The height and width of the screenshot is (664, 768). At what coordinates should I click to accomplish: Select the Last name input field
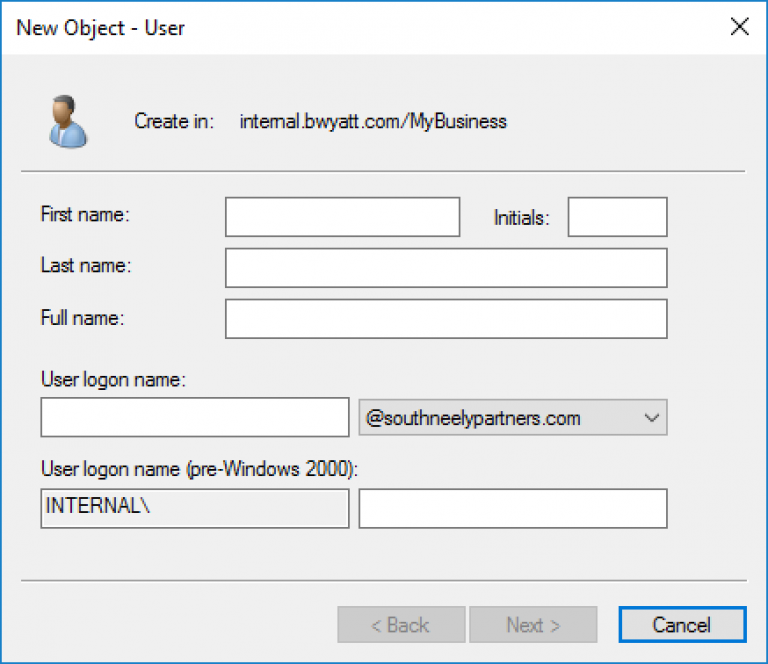446,268
